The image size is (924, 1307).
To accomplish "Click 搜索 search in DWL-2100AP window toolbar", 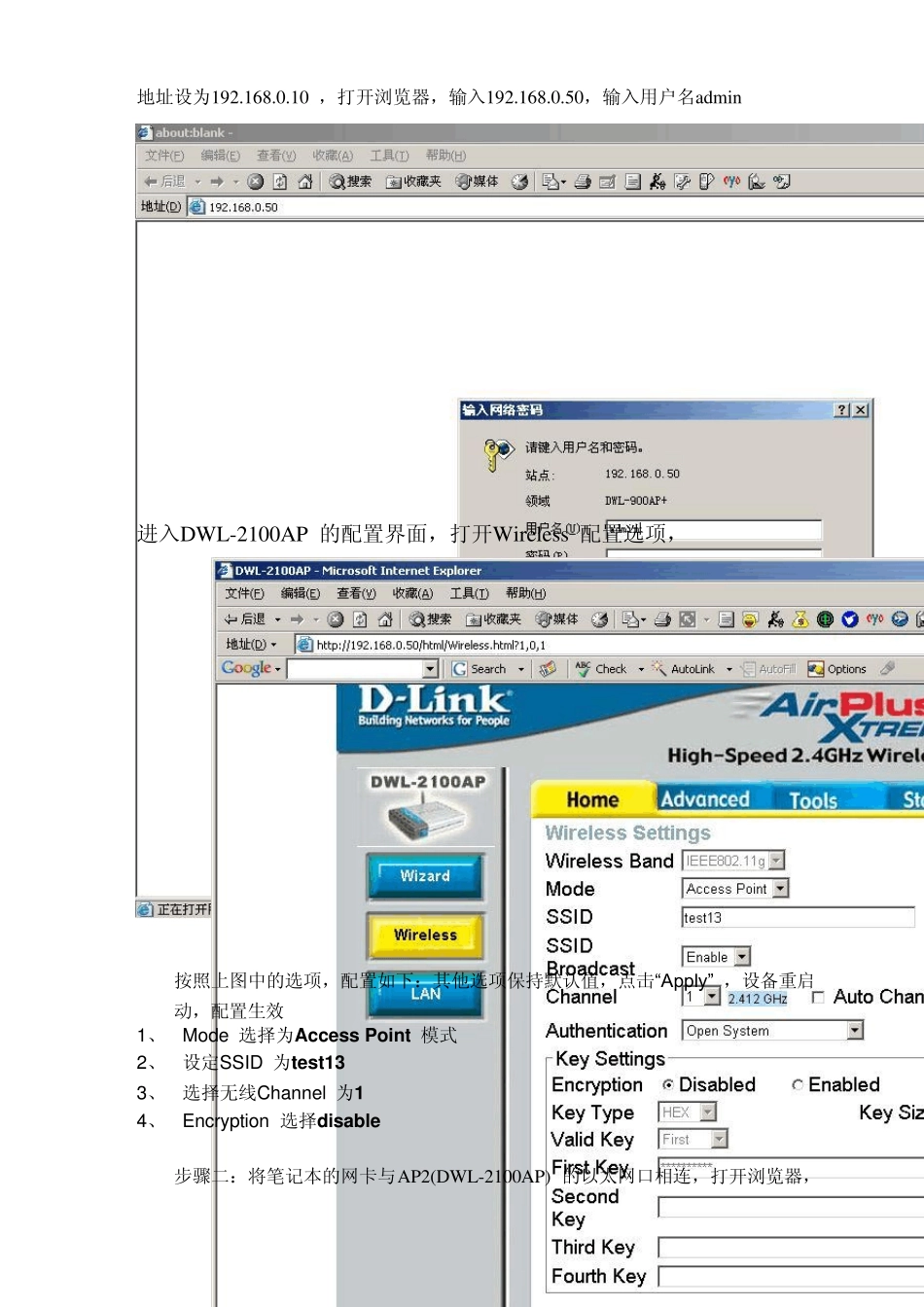I will (x=430, y=618).
